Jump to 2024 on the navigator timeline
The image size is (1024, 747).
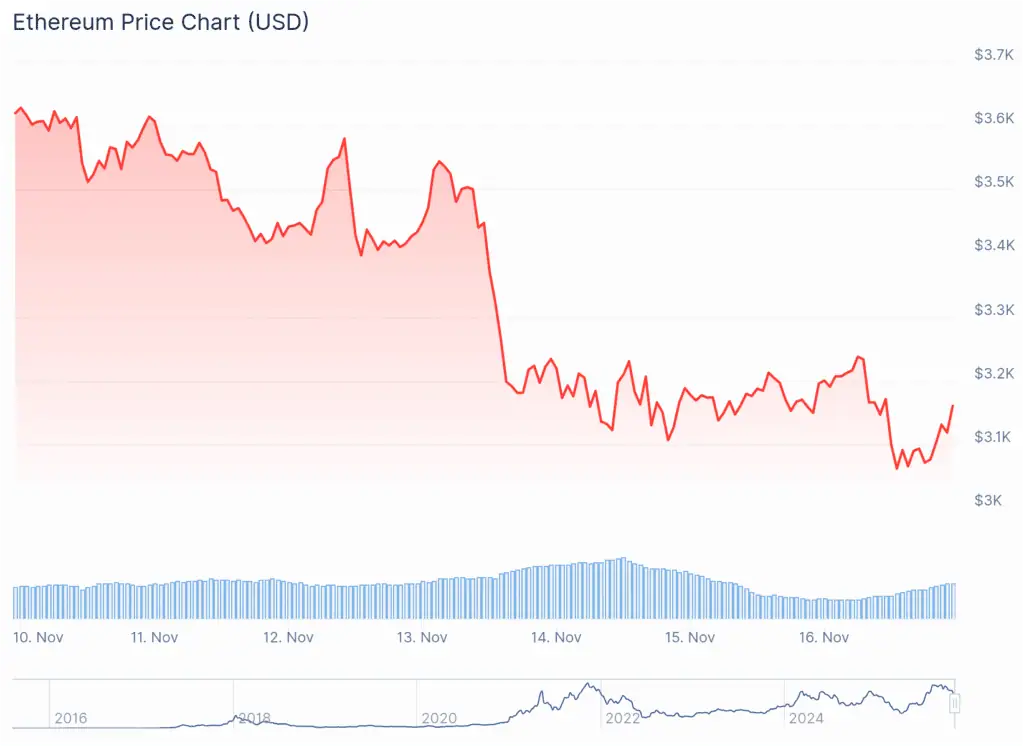tap(806, 718)
